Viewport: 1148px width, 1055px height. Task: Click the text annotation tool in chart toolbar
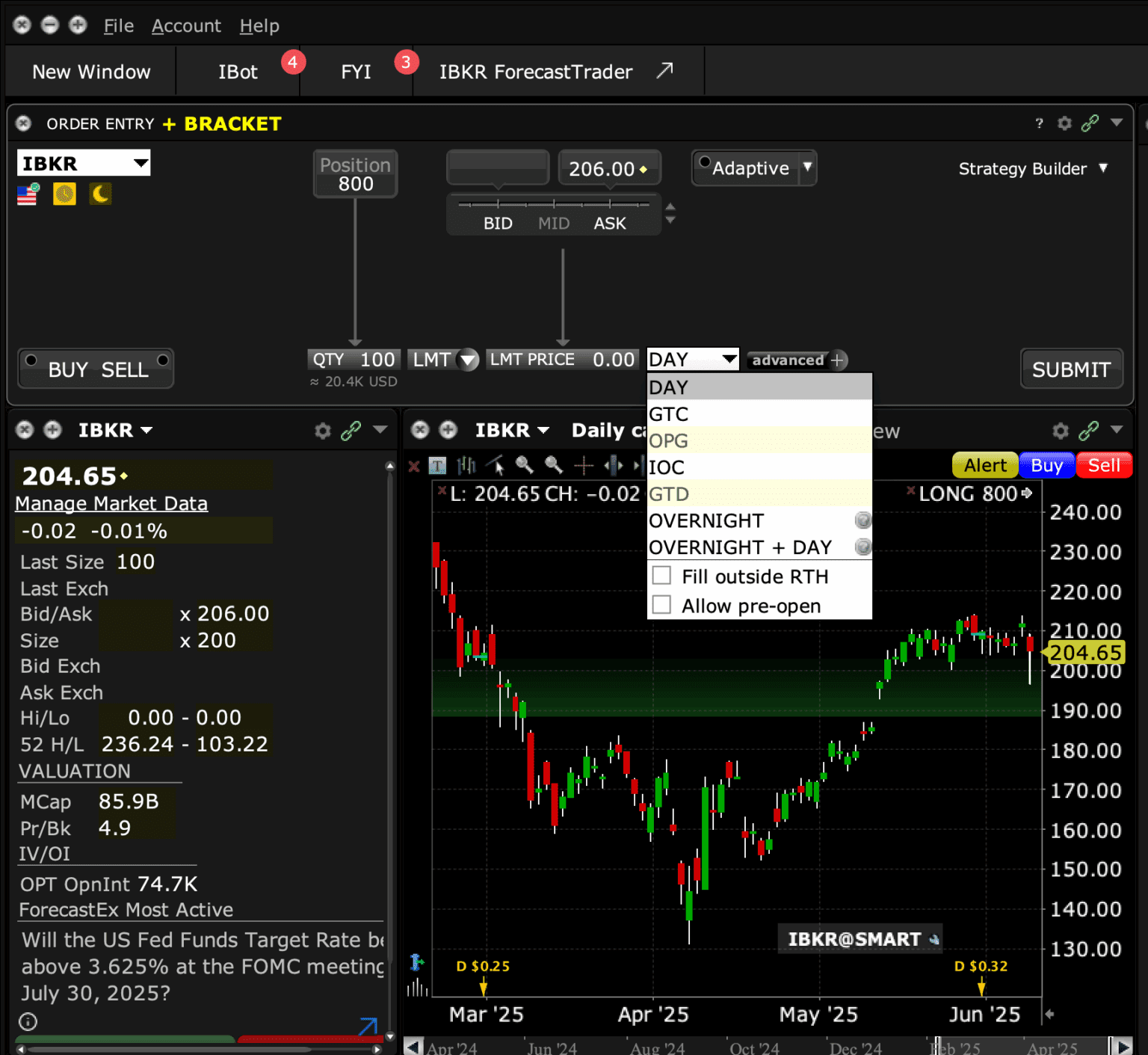click(x=438, y=467)
